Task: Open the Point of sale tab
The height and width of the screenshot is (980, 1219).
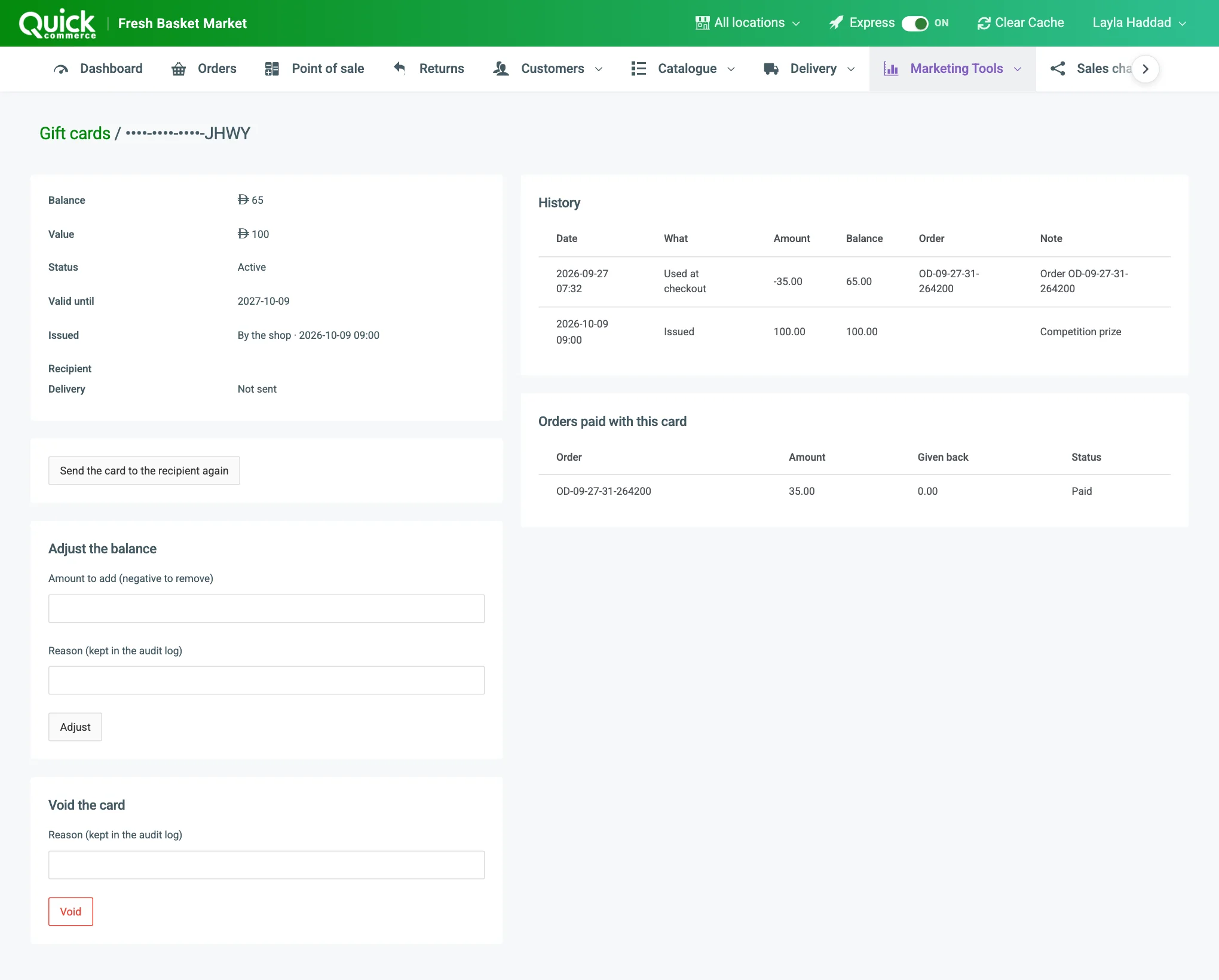Action: pos(314,69)
